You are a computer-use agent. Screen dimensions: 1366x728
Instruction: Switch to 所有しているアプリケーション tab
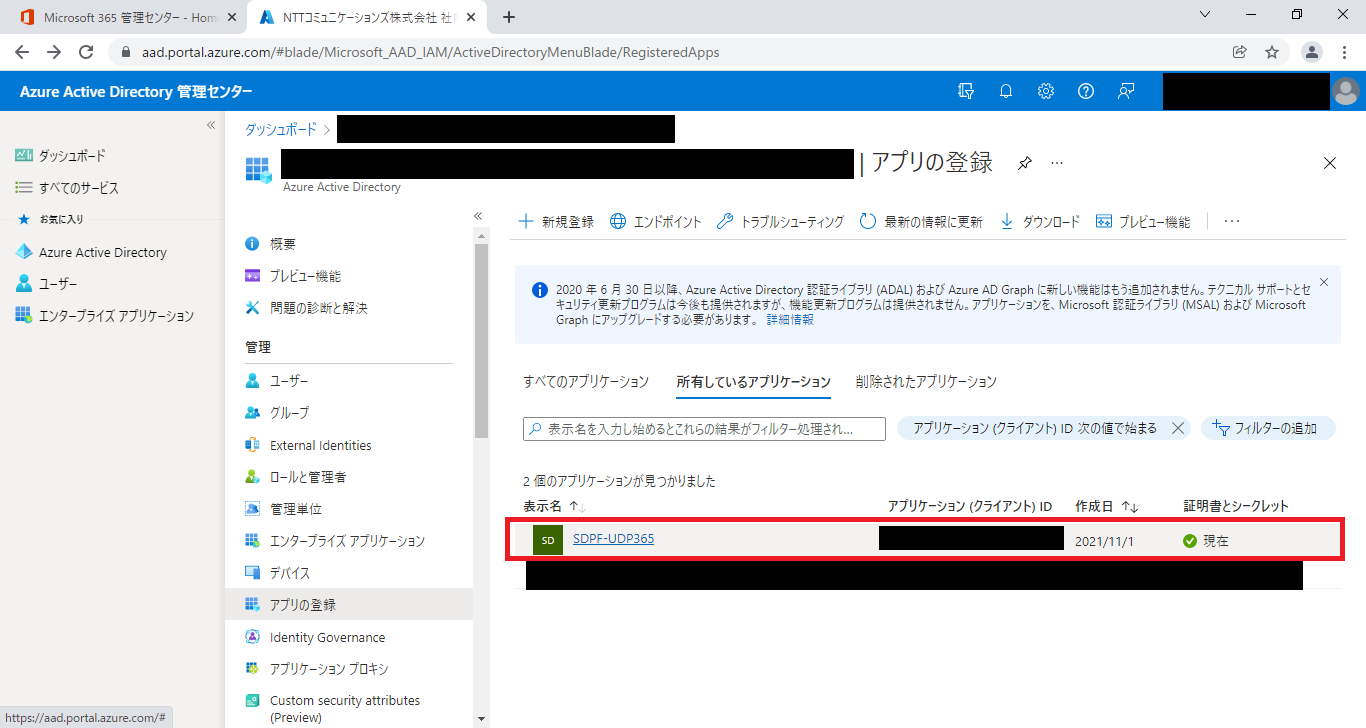pos(753,382)
